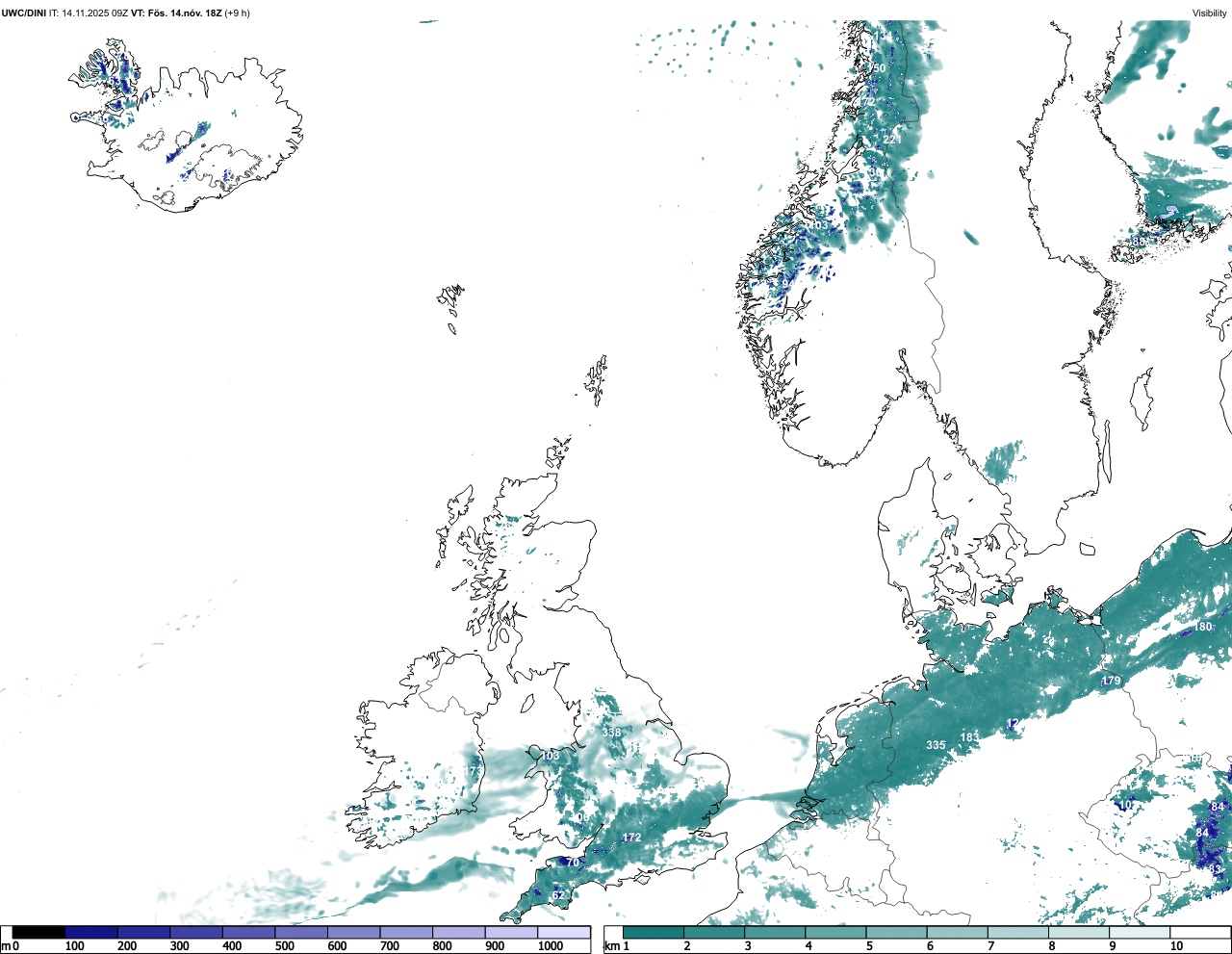Click the 221 visibility value over northern Norway

[x=892, y=140]
